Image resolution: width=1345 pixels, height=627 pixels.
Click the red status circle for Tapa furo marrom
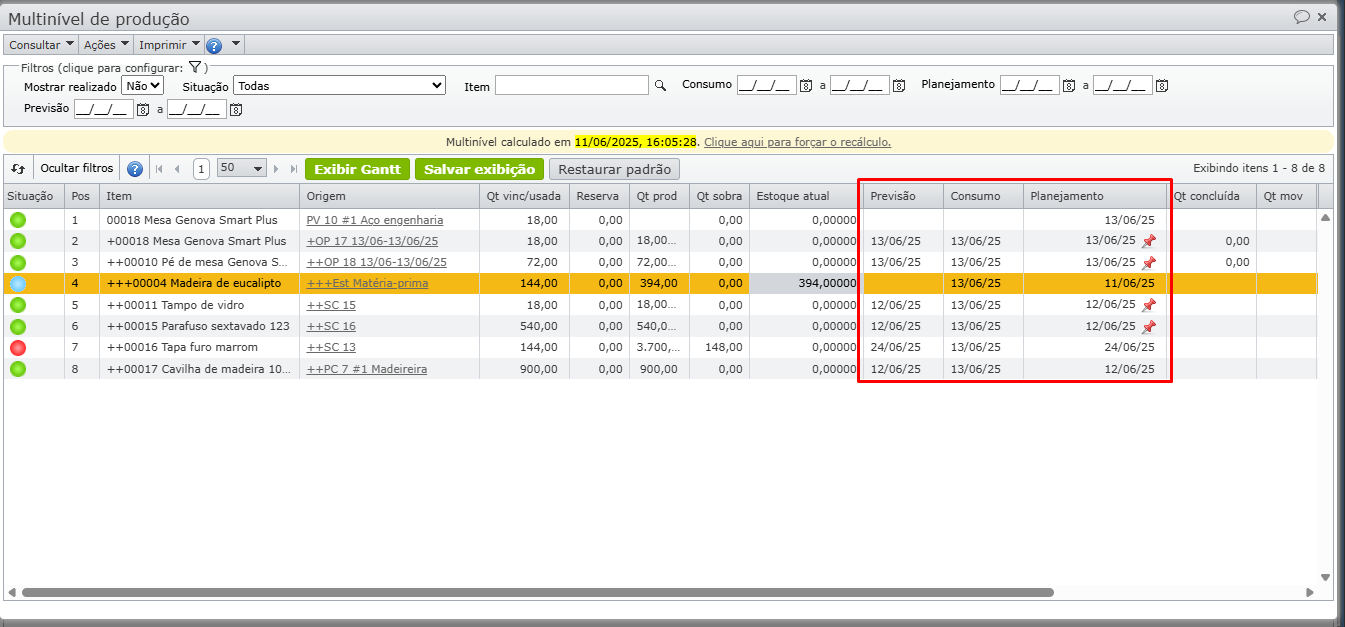coord(18,347)
